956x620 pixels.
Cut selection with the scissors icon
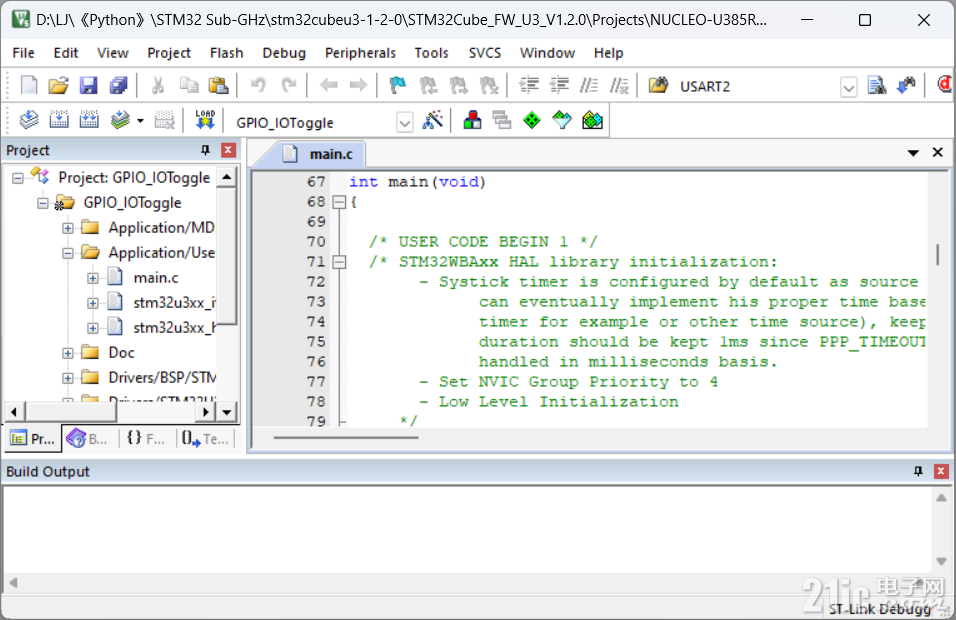point(158,85)
